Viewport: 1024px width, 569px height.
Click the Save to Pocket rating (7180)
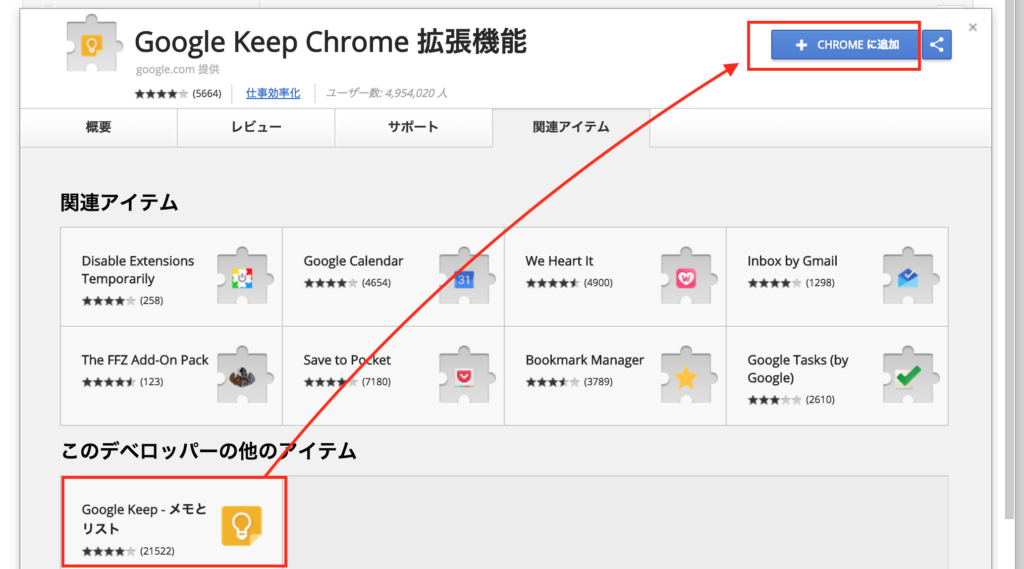pyautogui.click(x=347, y=382)
